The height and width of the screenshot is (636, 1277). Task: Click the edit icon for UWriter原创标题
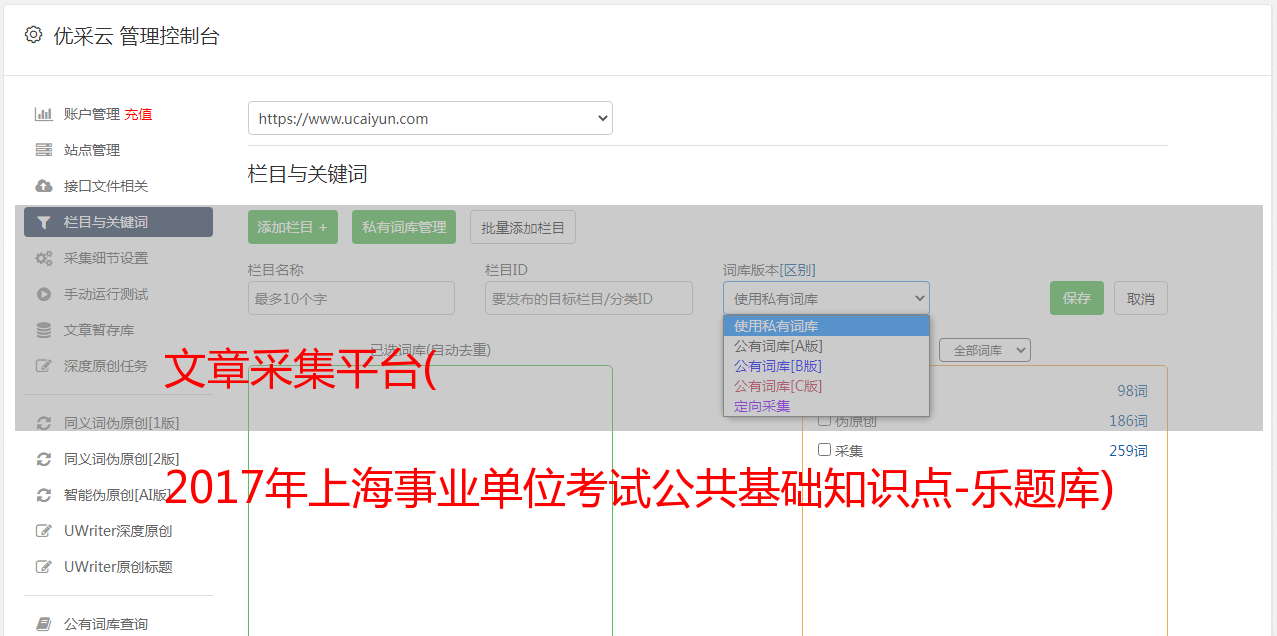tap(44, 567)
